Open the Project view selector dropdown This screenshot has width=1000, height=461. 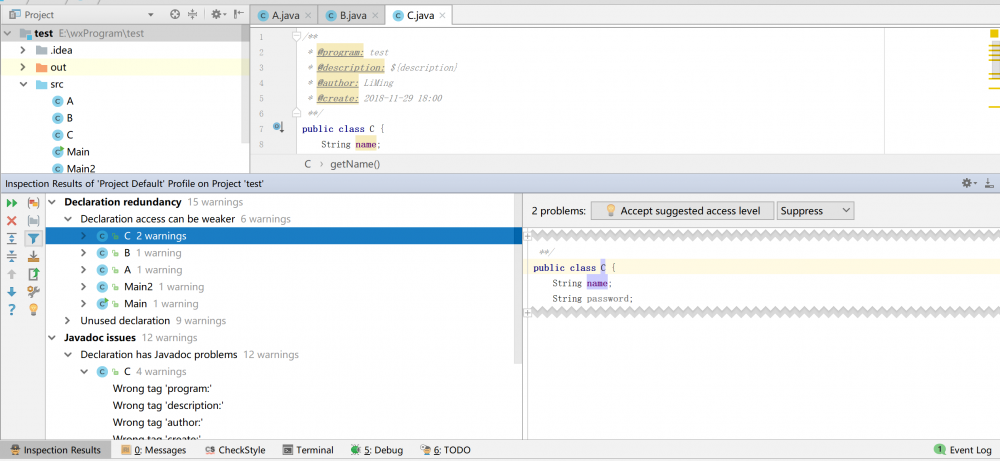(151, 15)
